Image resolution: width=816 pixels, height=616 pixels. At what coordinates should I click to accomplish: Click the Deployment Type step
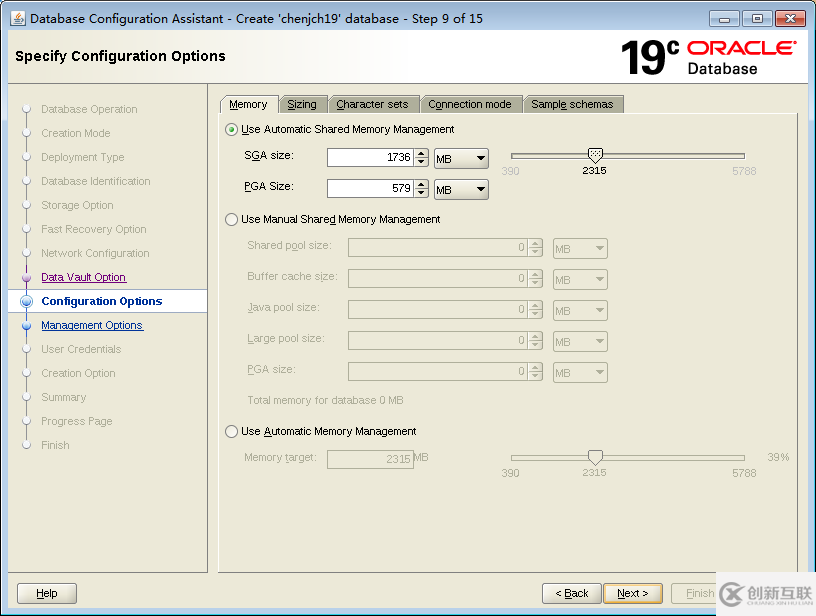83,157
